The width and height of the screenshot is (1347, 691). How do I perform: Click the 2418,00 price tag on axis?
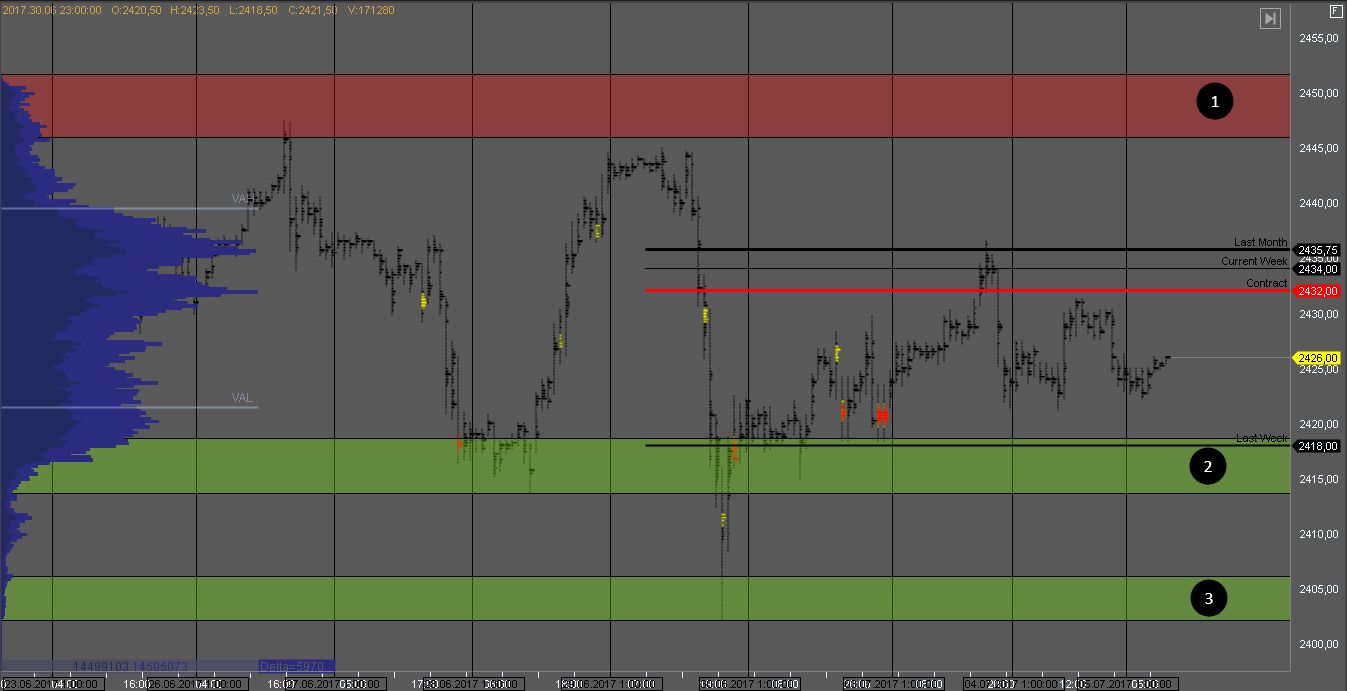1318,446
